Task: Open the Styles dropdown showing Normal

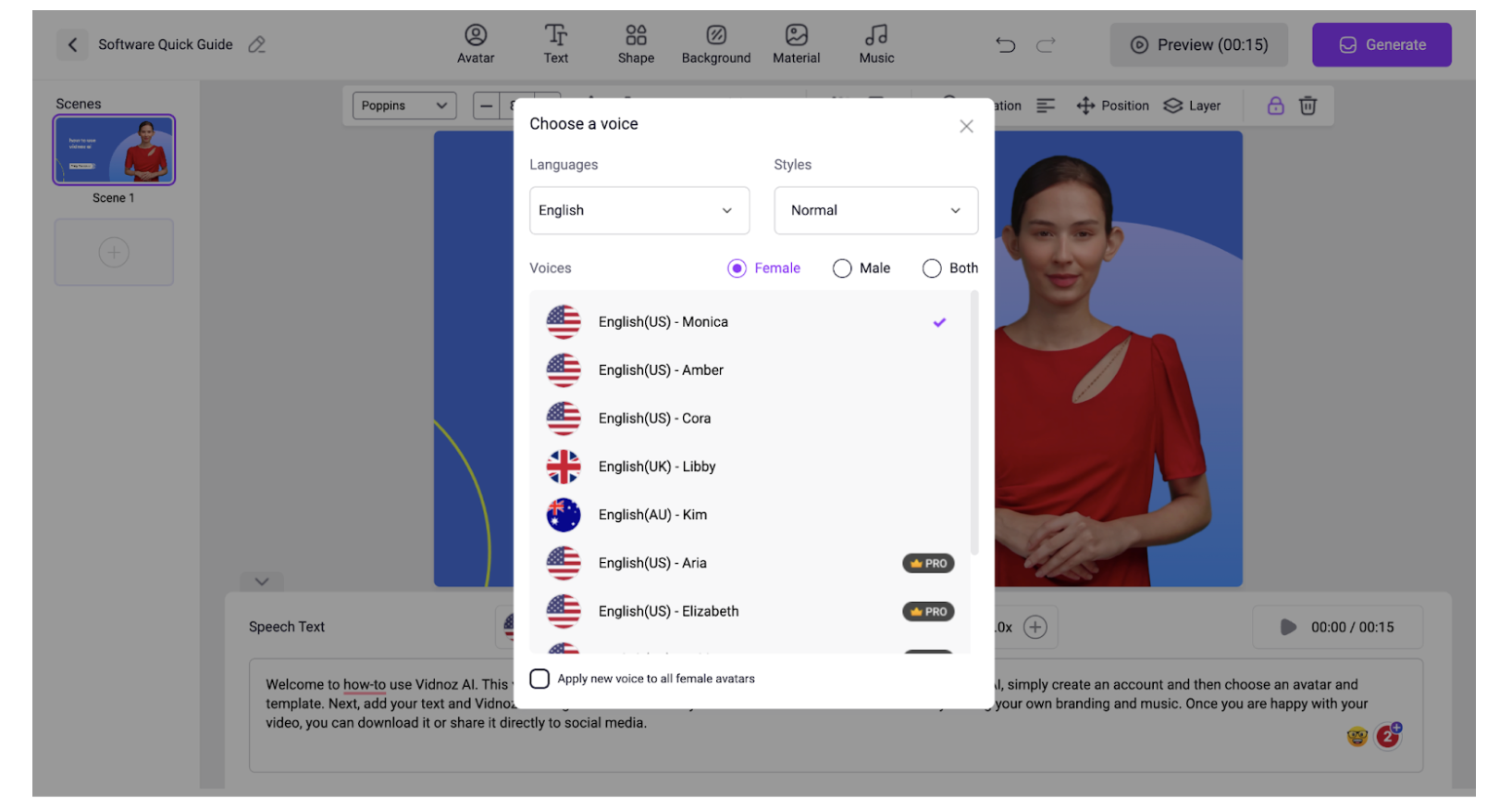Action: pyautogui.click(x=875, y=210)
